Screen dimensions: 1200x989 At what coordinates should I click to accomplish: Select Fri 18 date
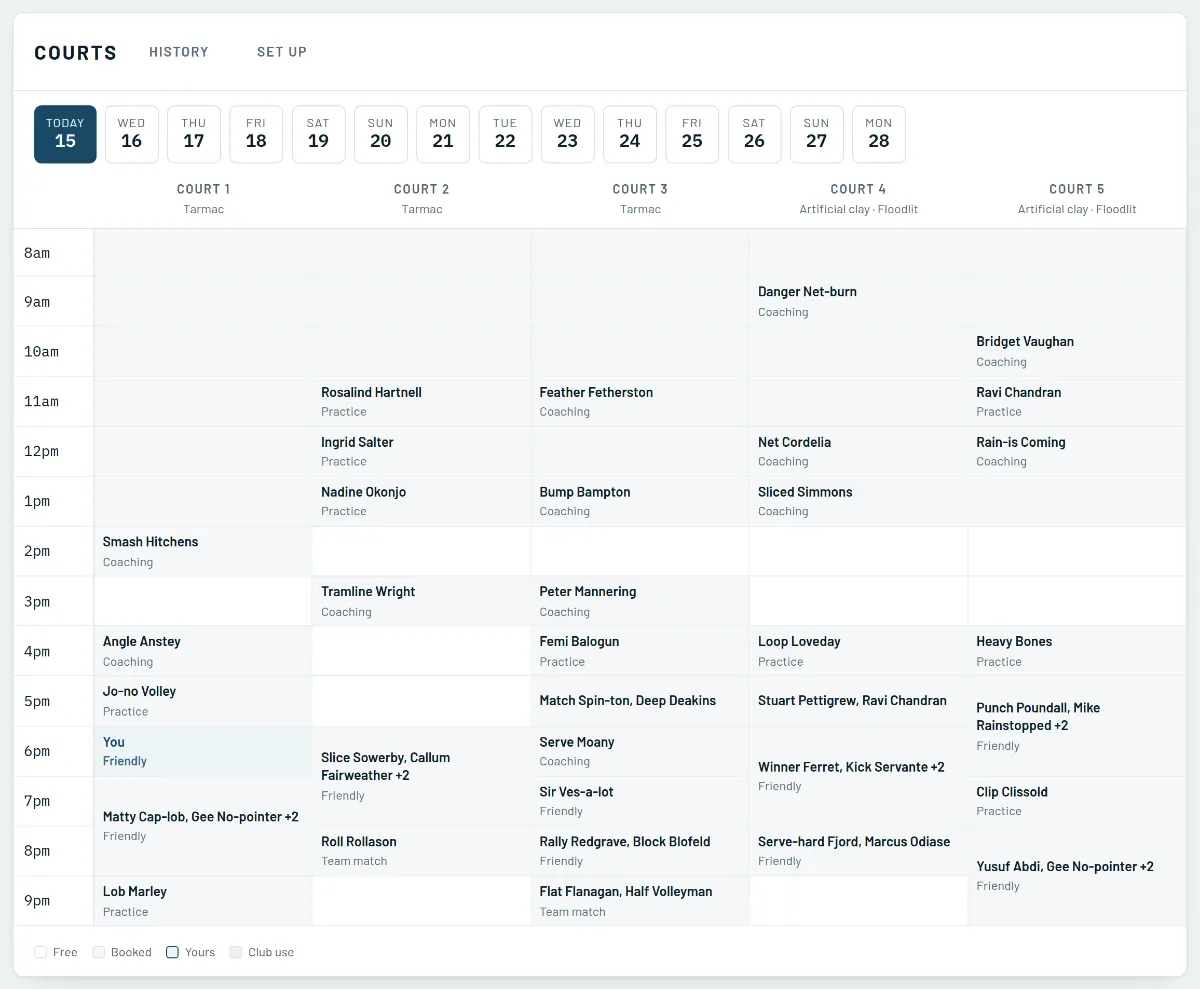tap(256, 134)
